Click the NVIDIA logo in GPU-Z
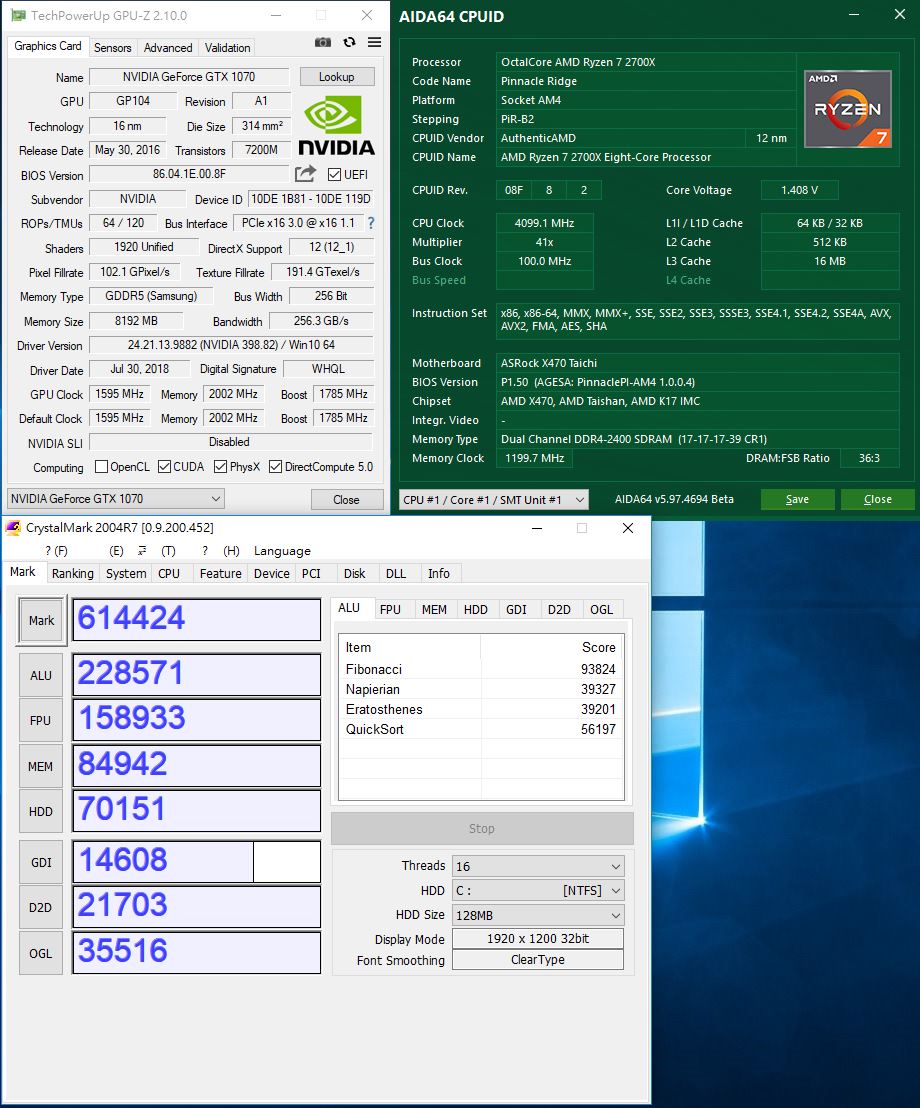Image resolution: width=920 pixels, height=1108 pixels. [337, 125]
